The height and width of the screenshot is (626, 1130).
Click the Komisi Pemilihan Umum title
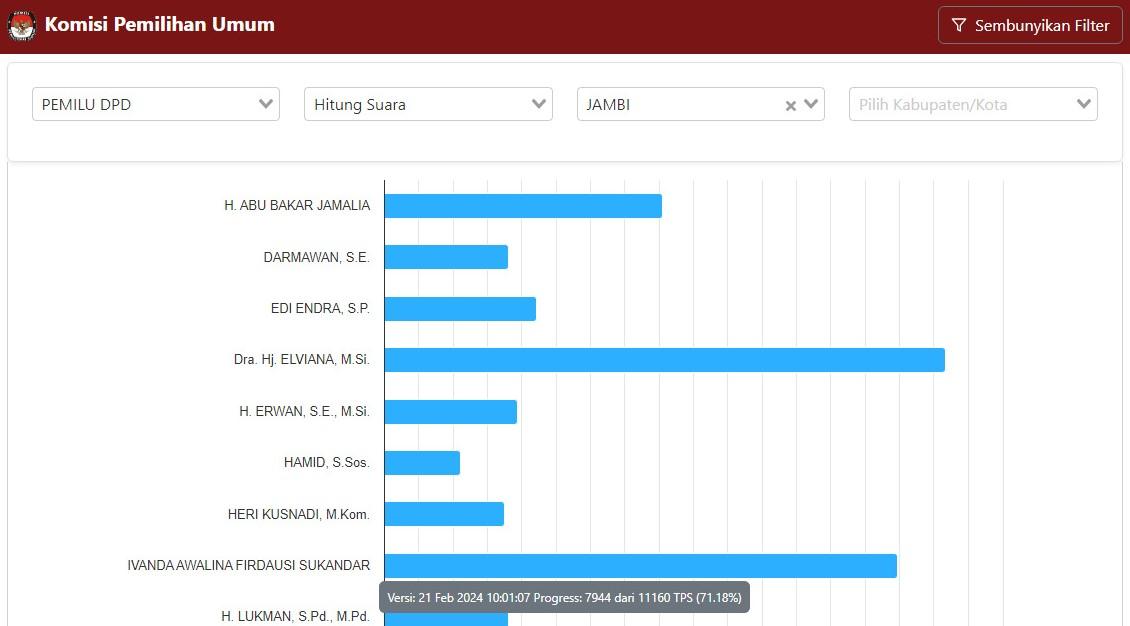pos(159,25)
